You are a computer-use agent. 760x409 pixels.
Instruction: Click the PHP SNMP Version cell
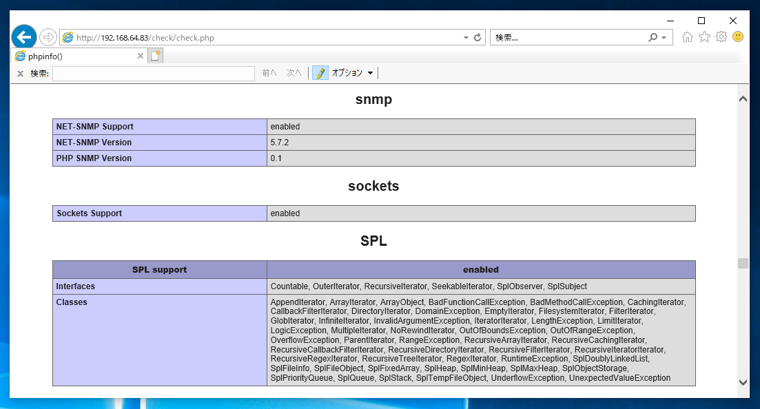159,158
